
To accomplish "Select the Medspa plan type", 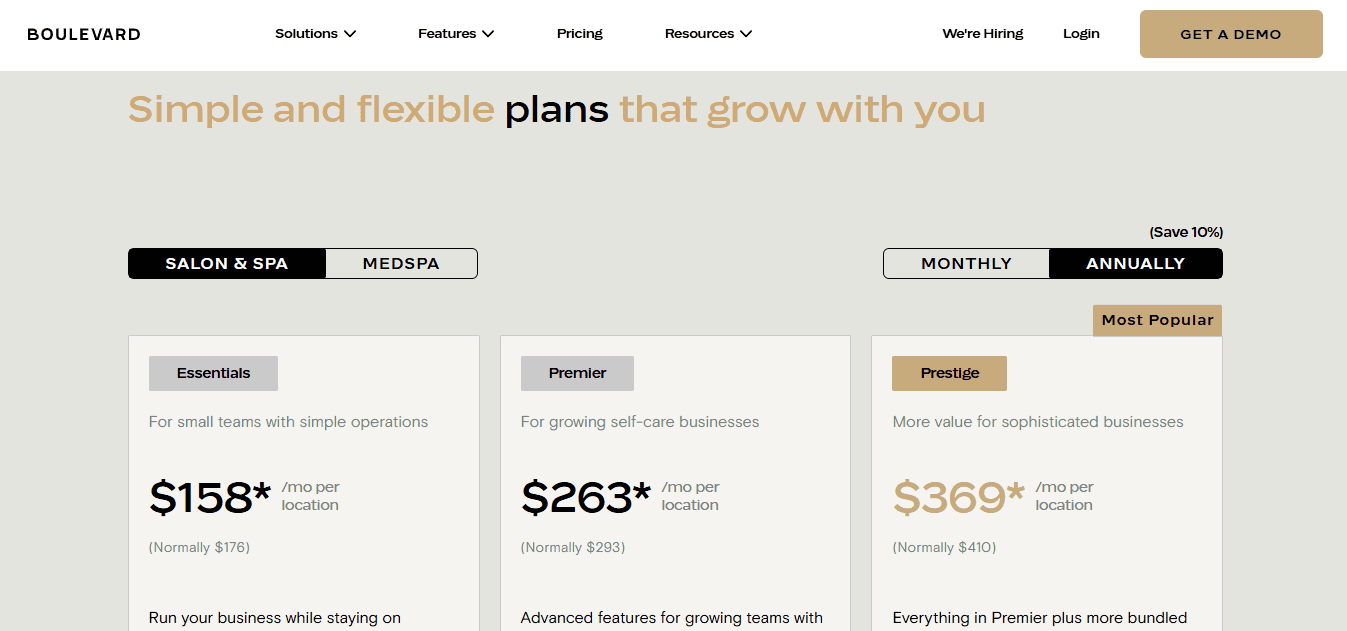I will pos(401,264).
